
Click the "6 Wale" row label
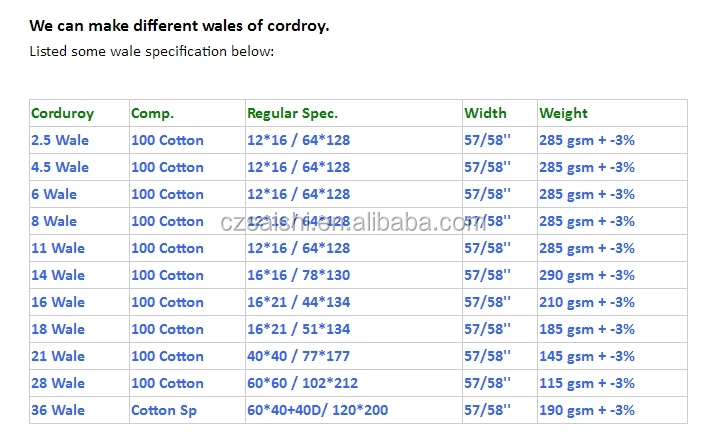54,194
